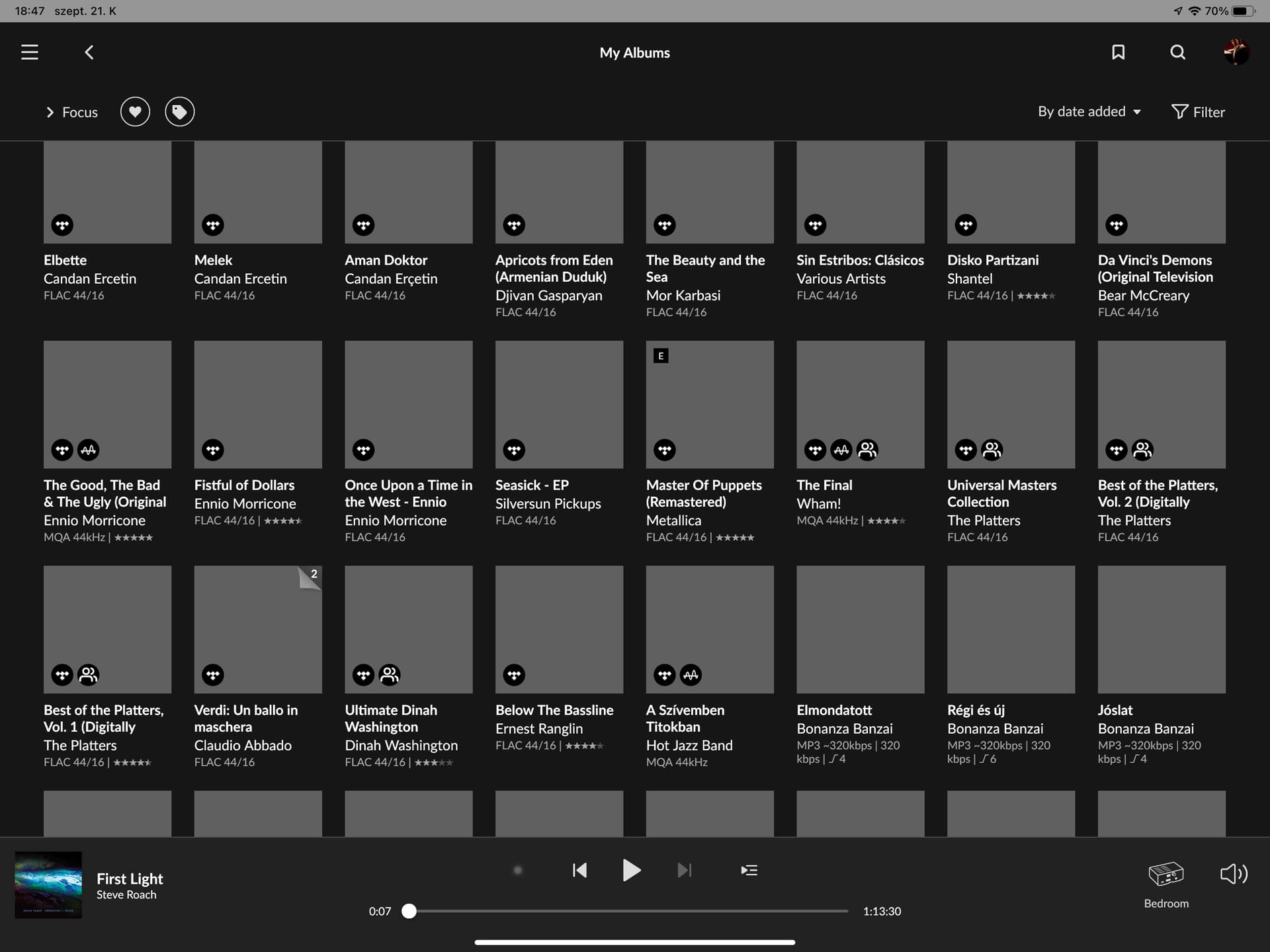Open artist Hot Jazz Band
1270x952 pixels.
point(689,745)
